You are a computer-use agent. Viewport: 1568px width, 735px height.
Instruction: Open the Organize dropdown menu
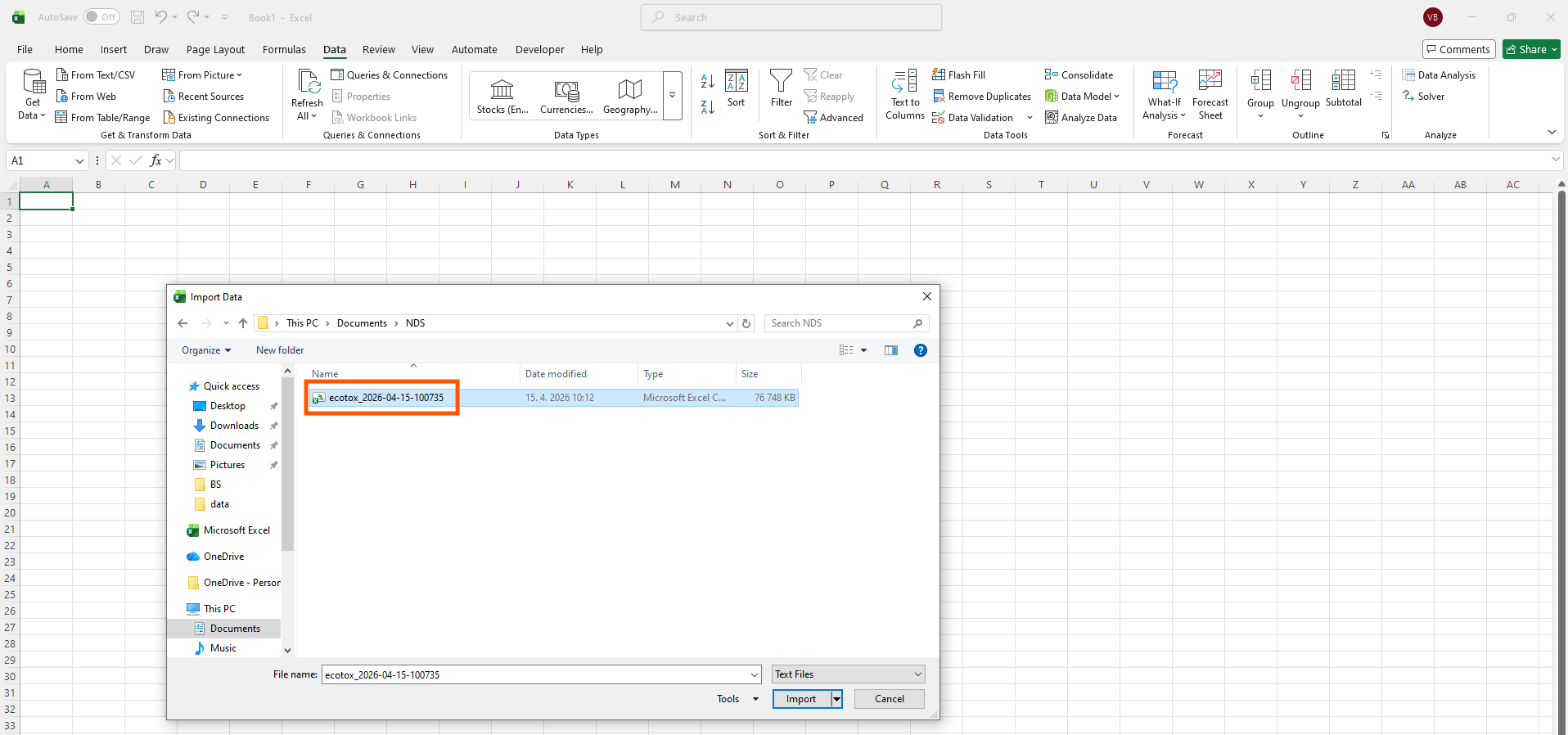[205, 350]
